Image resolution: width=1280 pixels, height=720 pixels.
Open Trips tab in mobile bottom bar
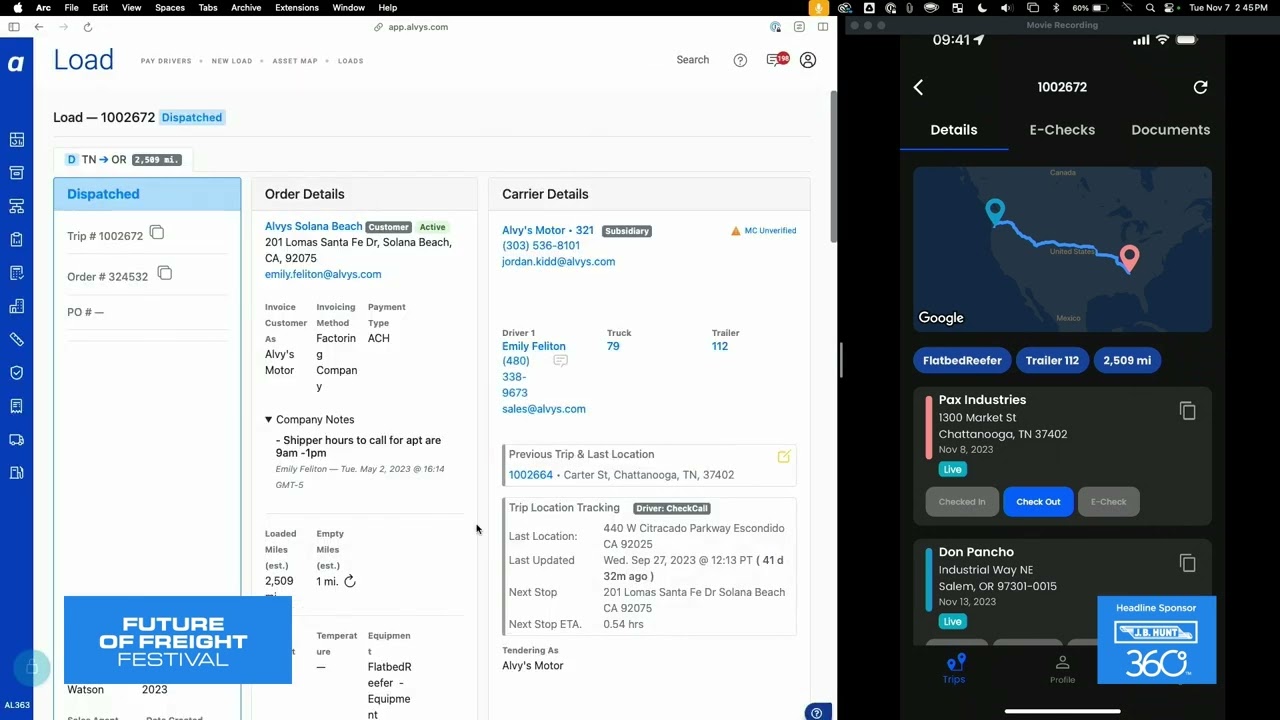click(x=954, y=669)
